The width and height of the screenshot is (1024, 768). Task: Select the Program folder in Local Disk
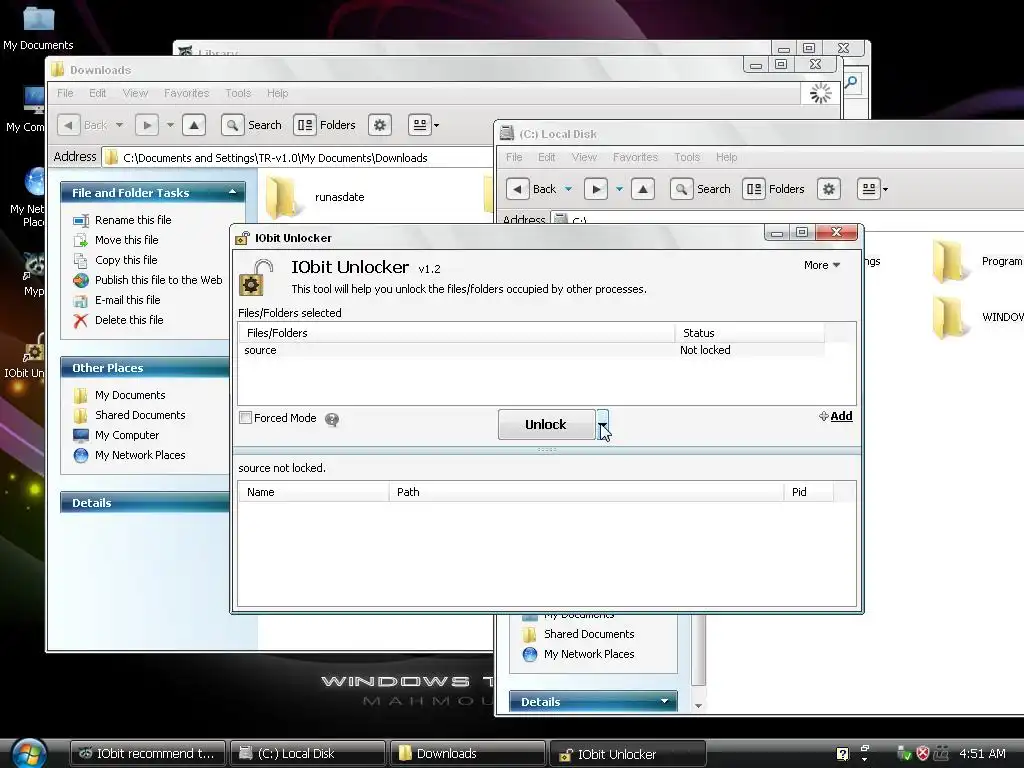pos(978,261)
